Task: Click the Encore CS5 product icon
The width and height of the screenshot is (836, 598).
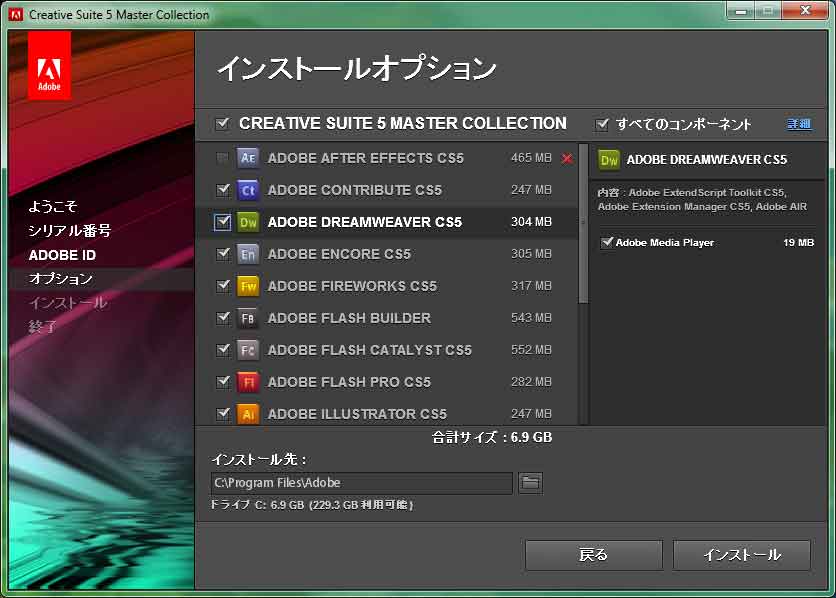Action: click(x=248, y=254)
